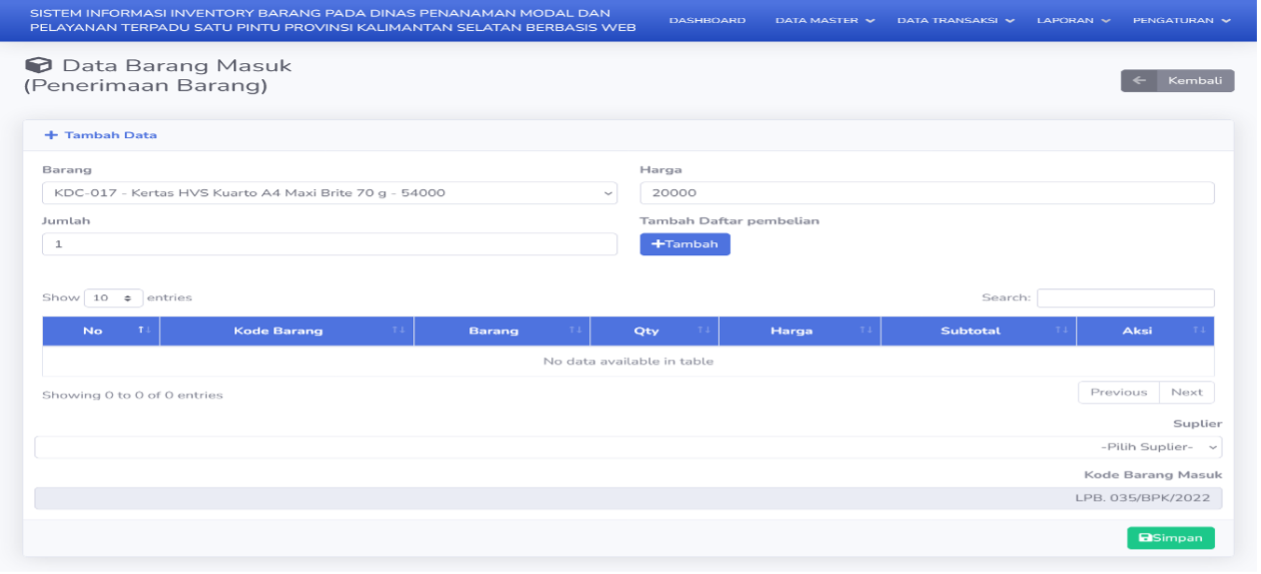Click the Kembali back button
Screen dimensions: 1261x574
tap(1177, 81)
